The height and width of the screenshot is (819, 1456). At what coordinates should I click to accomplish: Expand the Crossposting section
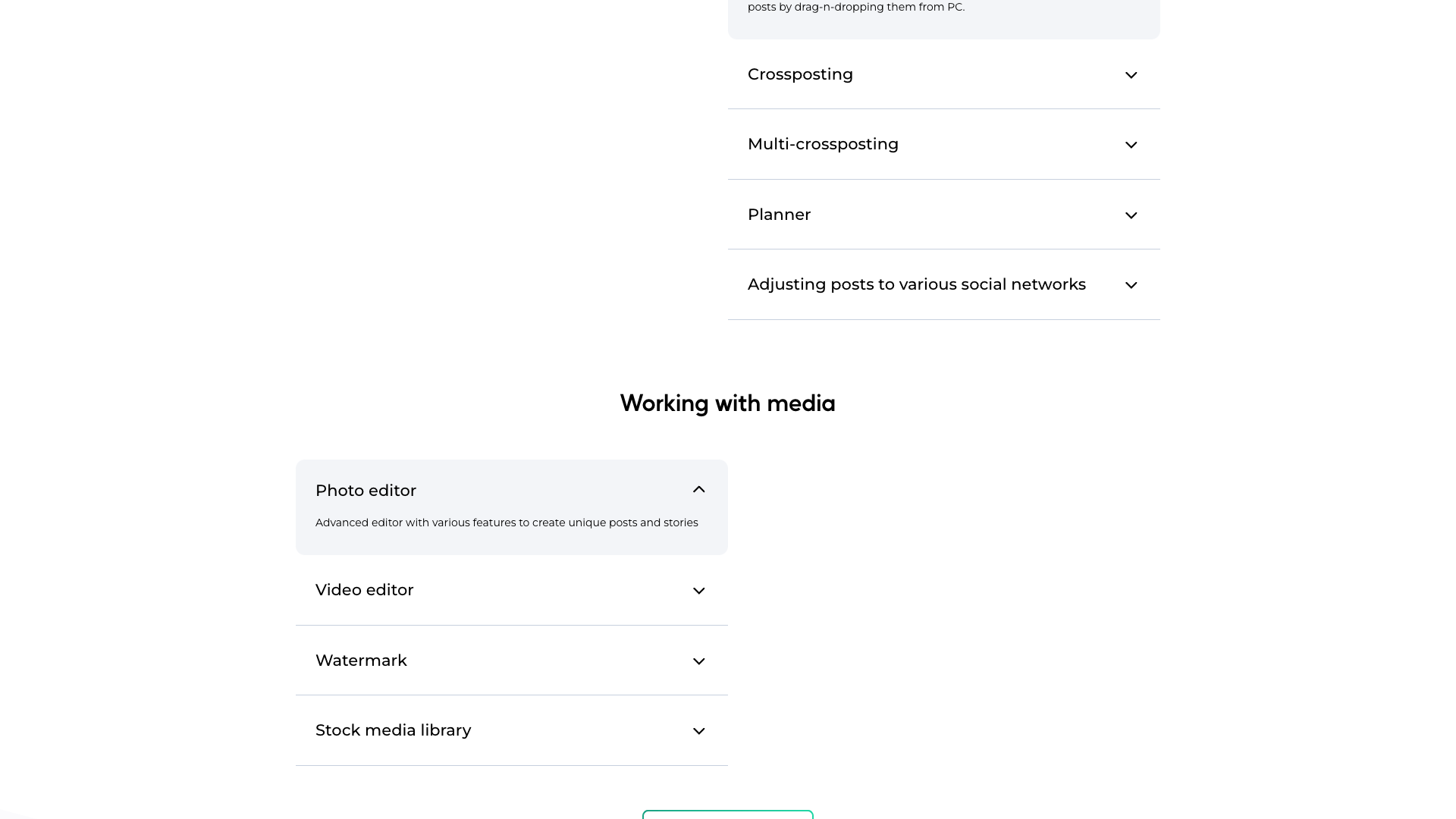pyautogui.click(x=943, y=74)
